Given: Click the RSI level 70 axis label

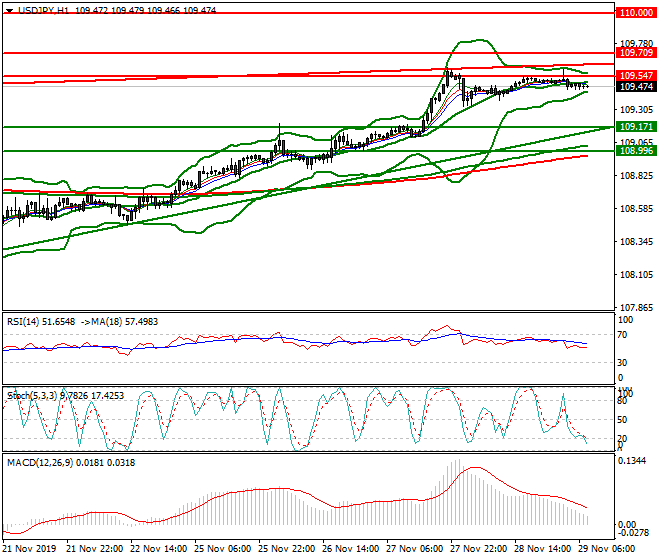Looking at the screenshot, I should tap(623, 335).
